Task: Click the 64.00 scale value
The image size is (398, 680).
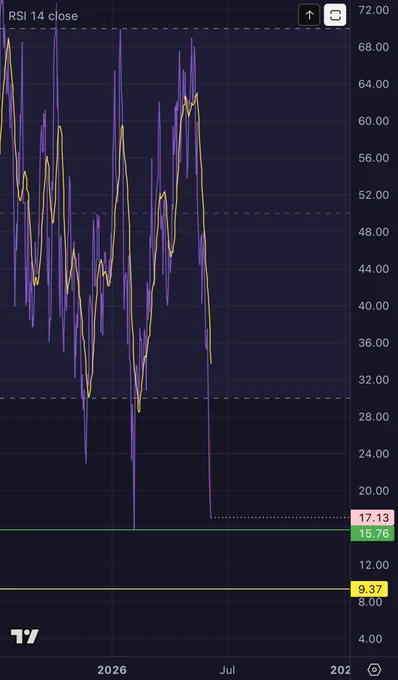Action: point(373,84)
